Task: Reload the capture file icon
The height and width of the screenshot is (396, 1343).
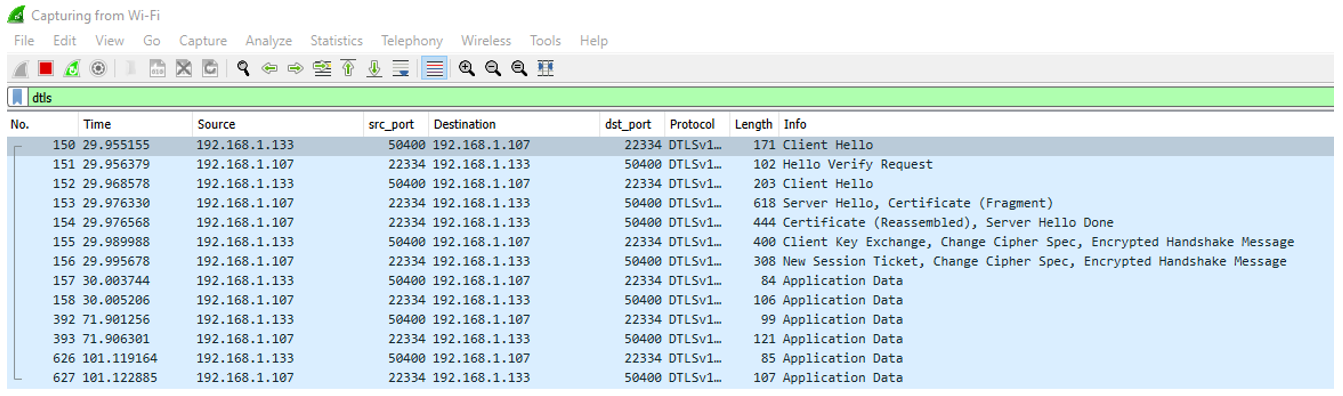Action: [x=210, y=68]
